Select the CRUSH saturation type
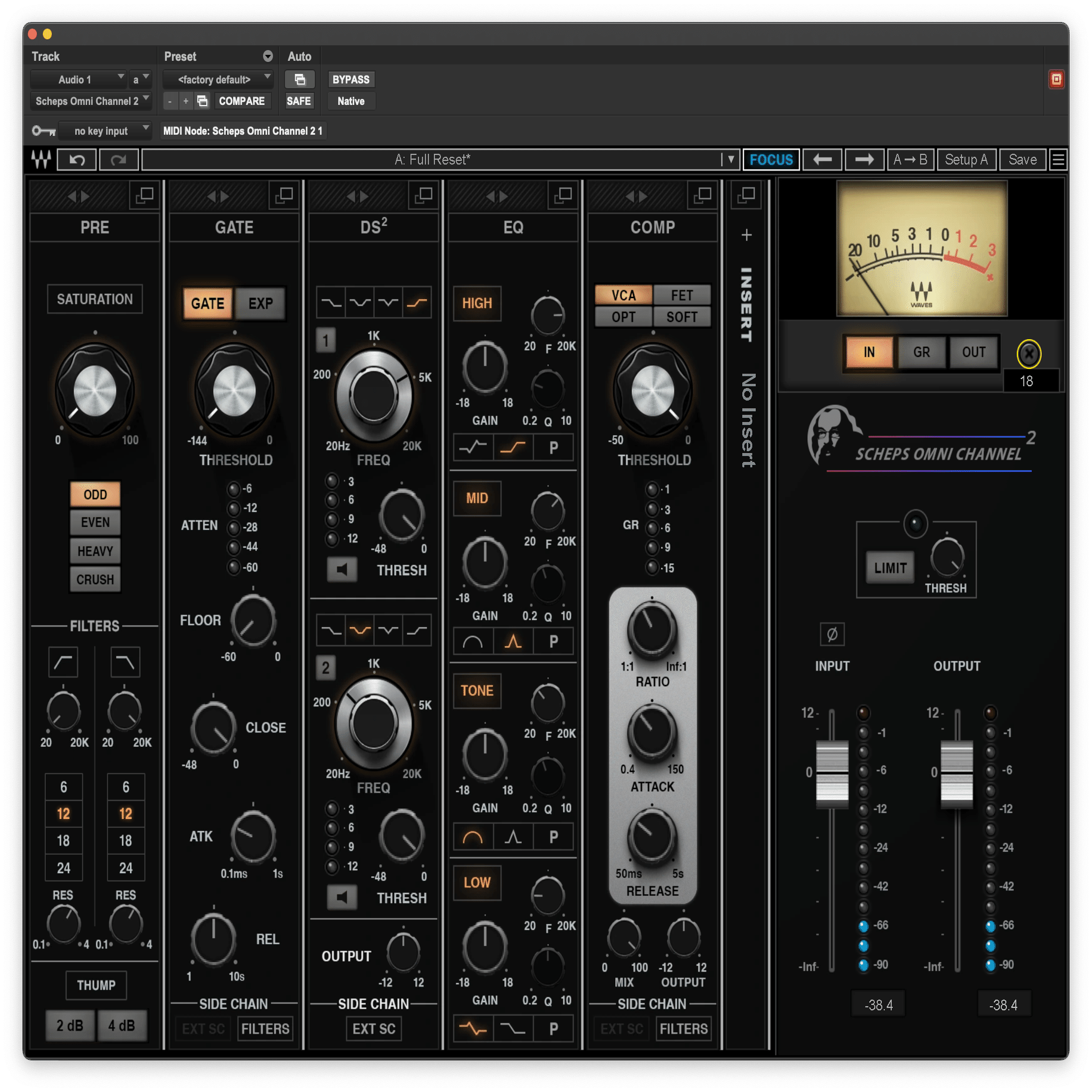 coord(95,579)
